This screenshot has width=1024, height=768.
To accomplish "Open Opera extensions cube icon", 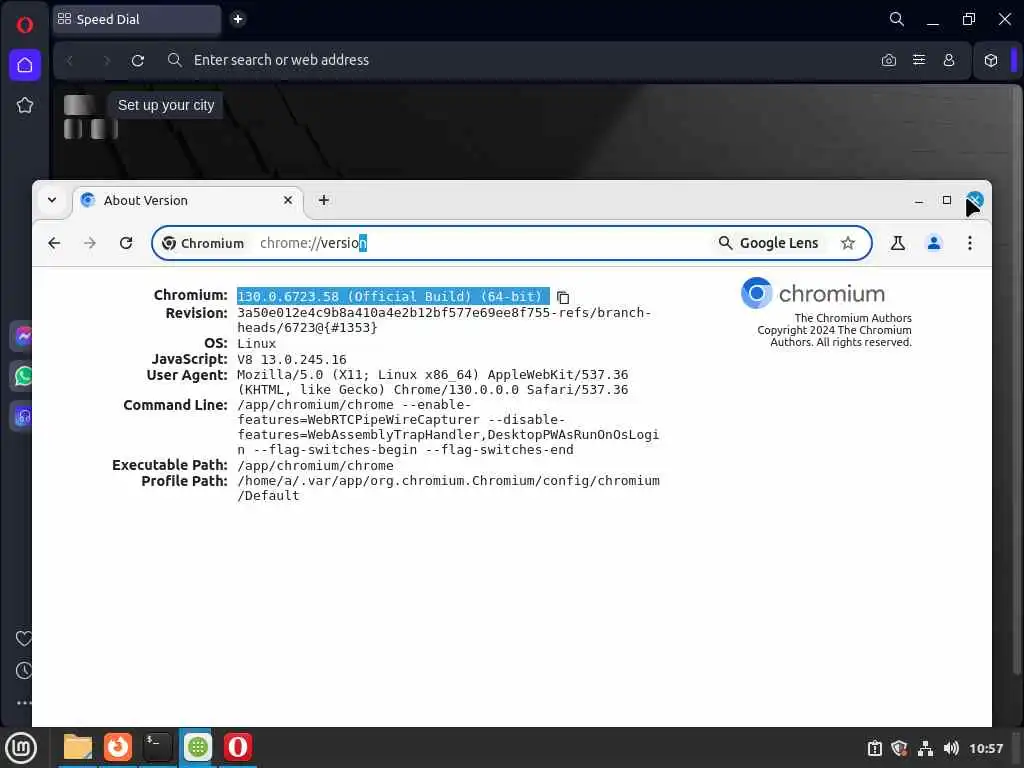I will (x=991, y=60).
